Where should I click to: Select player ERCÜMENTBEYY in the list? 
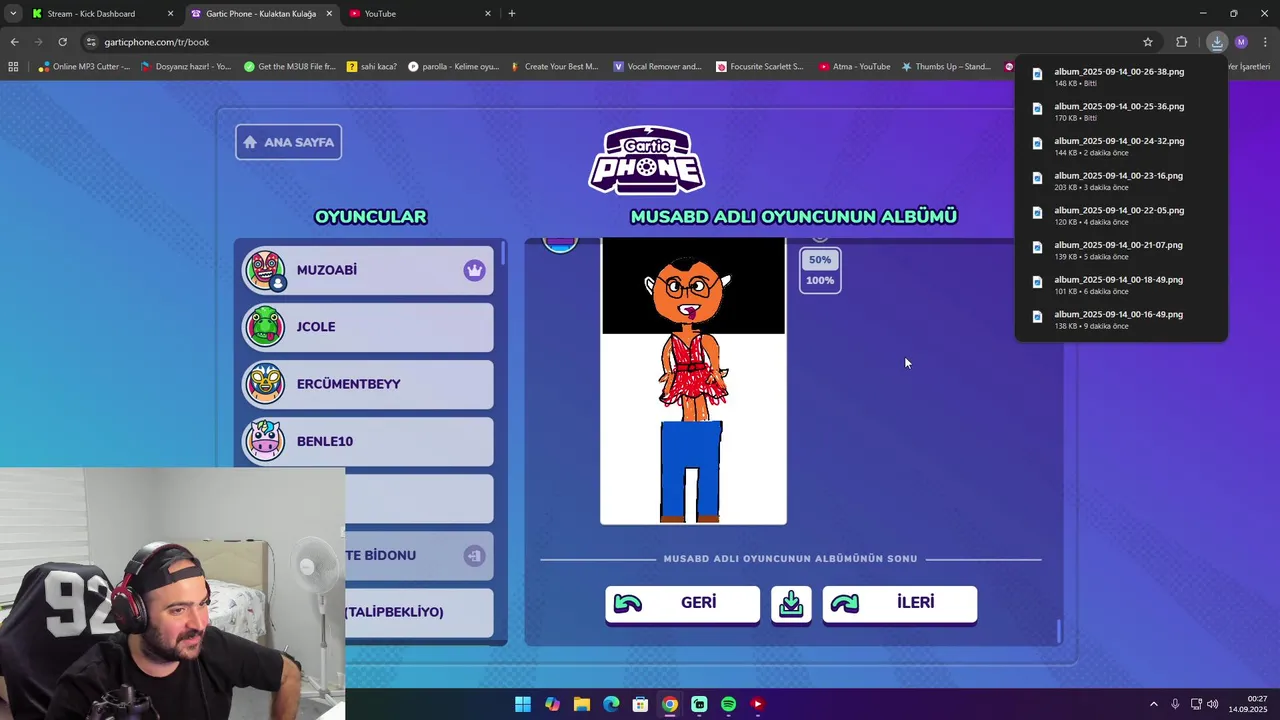click(x=368, y=384)
